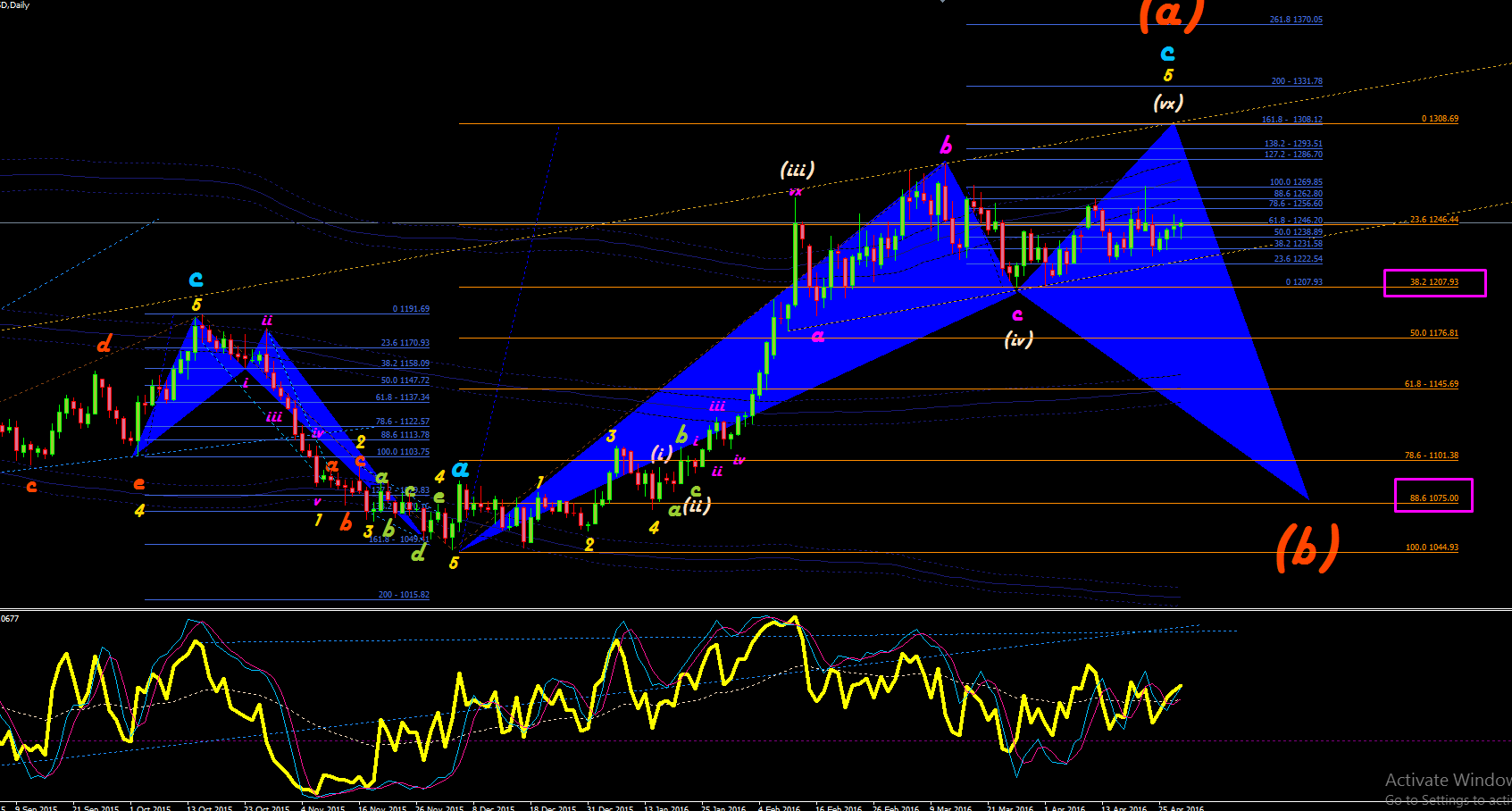Select the 0 1191.69 level label

coord(411,309)
